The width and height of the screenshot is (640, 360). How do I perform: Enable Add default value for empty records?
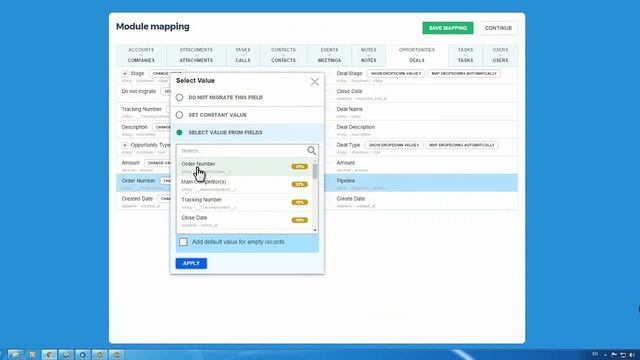pyautogui.click(x=183, y=242)
